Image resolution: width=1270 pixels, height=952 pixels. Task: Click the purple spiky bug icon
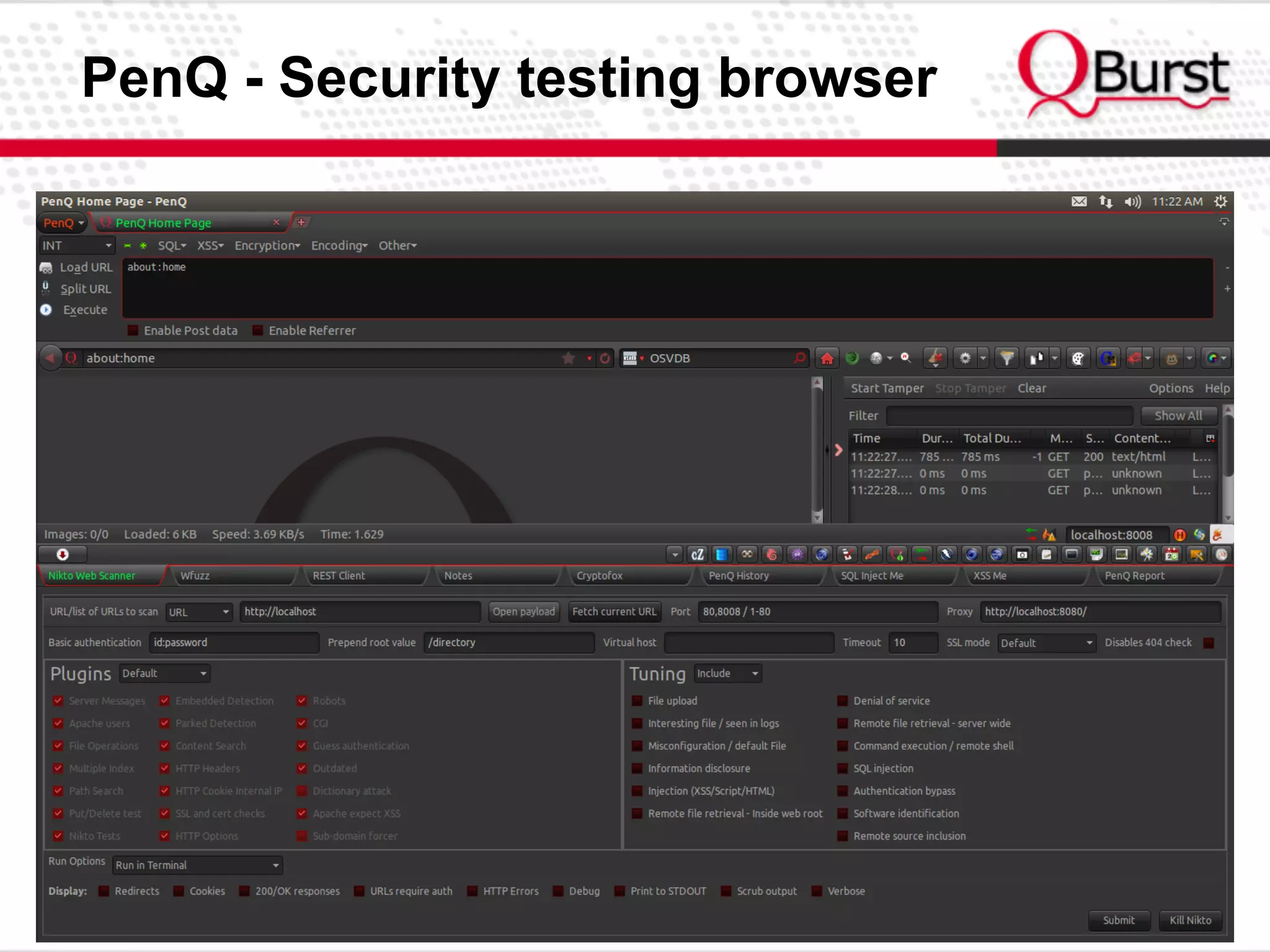(797, 555)
